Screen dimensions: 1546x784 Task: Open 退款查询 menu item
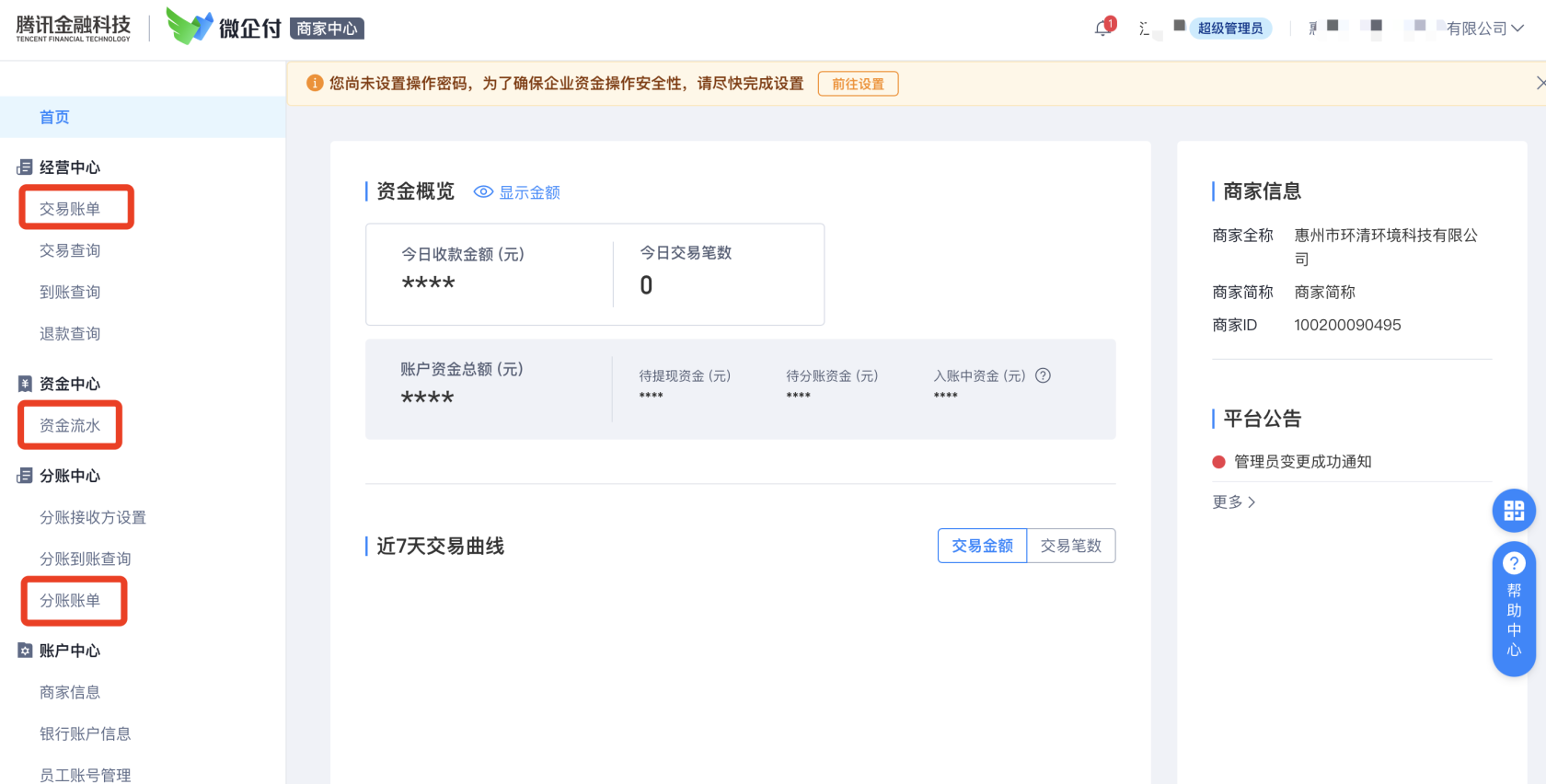coord(70,333)
